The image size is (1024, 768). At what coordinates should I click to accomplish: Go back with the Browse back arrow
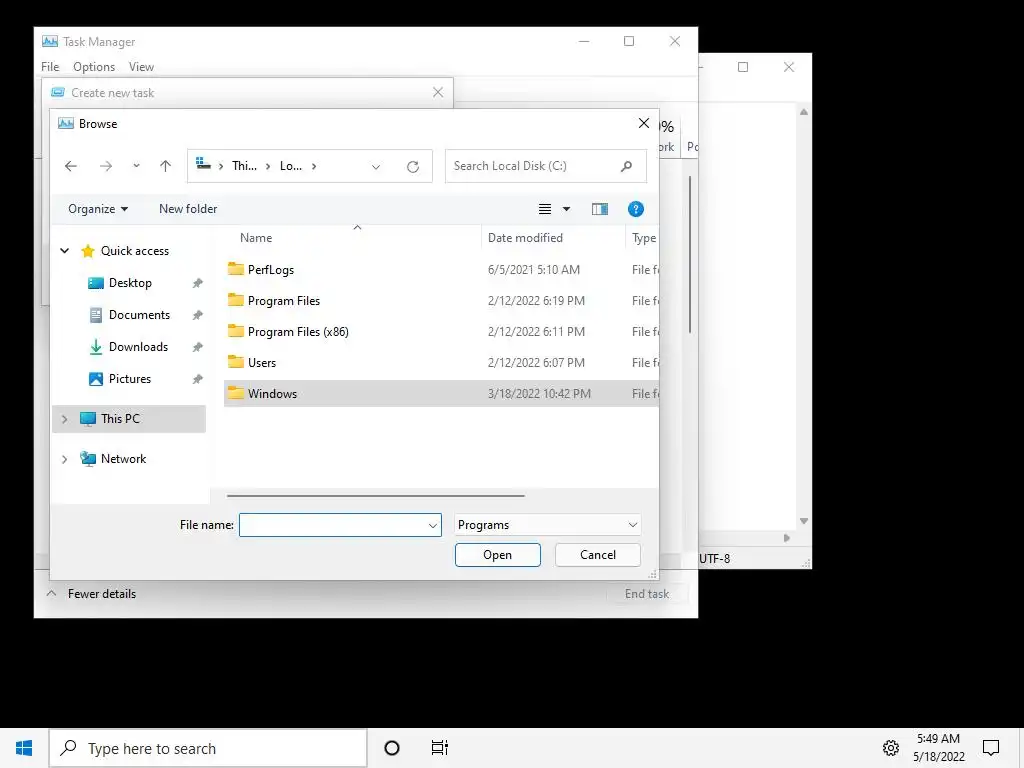[71, 166]
